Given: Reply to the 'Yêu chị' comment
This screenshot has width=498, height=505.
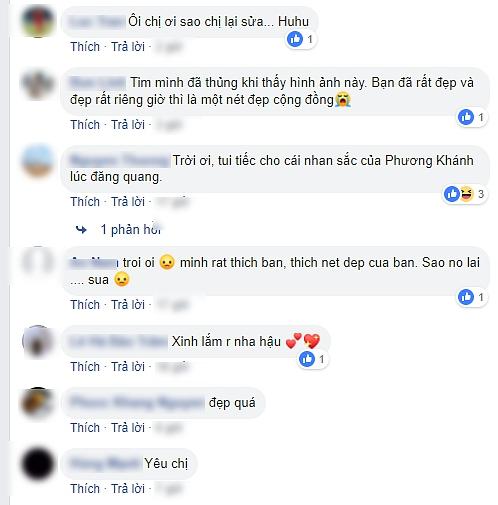Looking at the screenshot, I should [x=128, y=489].
